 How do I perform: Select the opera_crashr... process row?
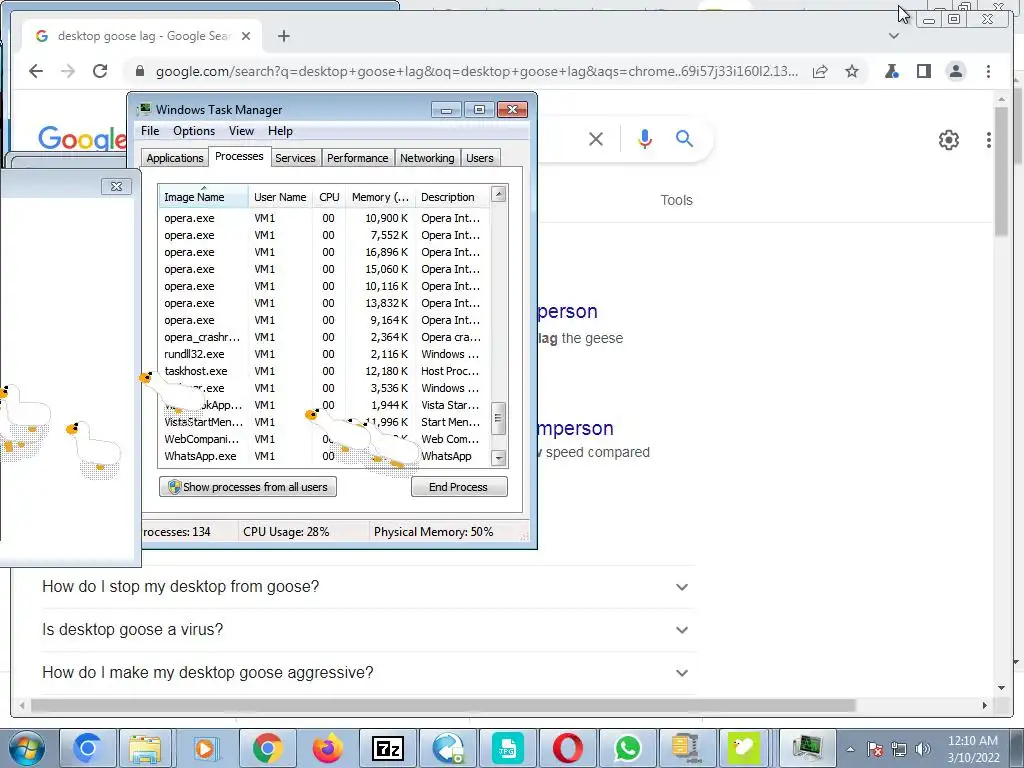[323, 337]
